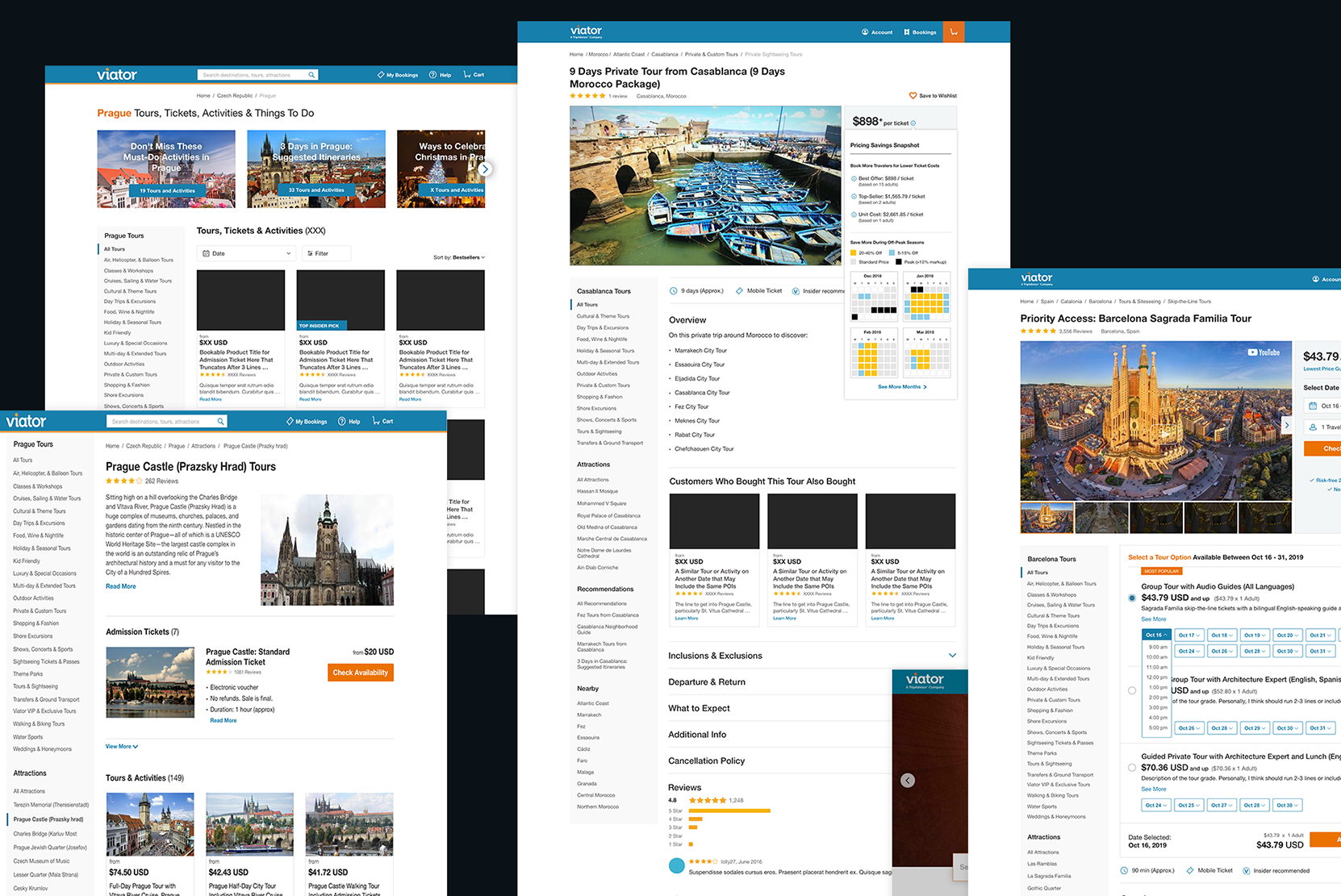Click the Czech Republic breadcrumb on the Prague Tours page
This screenshot has height=896, width=1341.
(235, 95)
